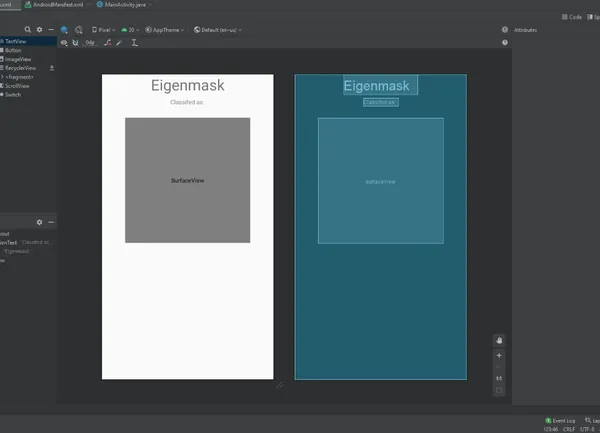This screenshot has width=600, height=433.
Task: Open Default (en-us) locale dropdown
Action: pos(218,30)
